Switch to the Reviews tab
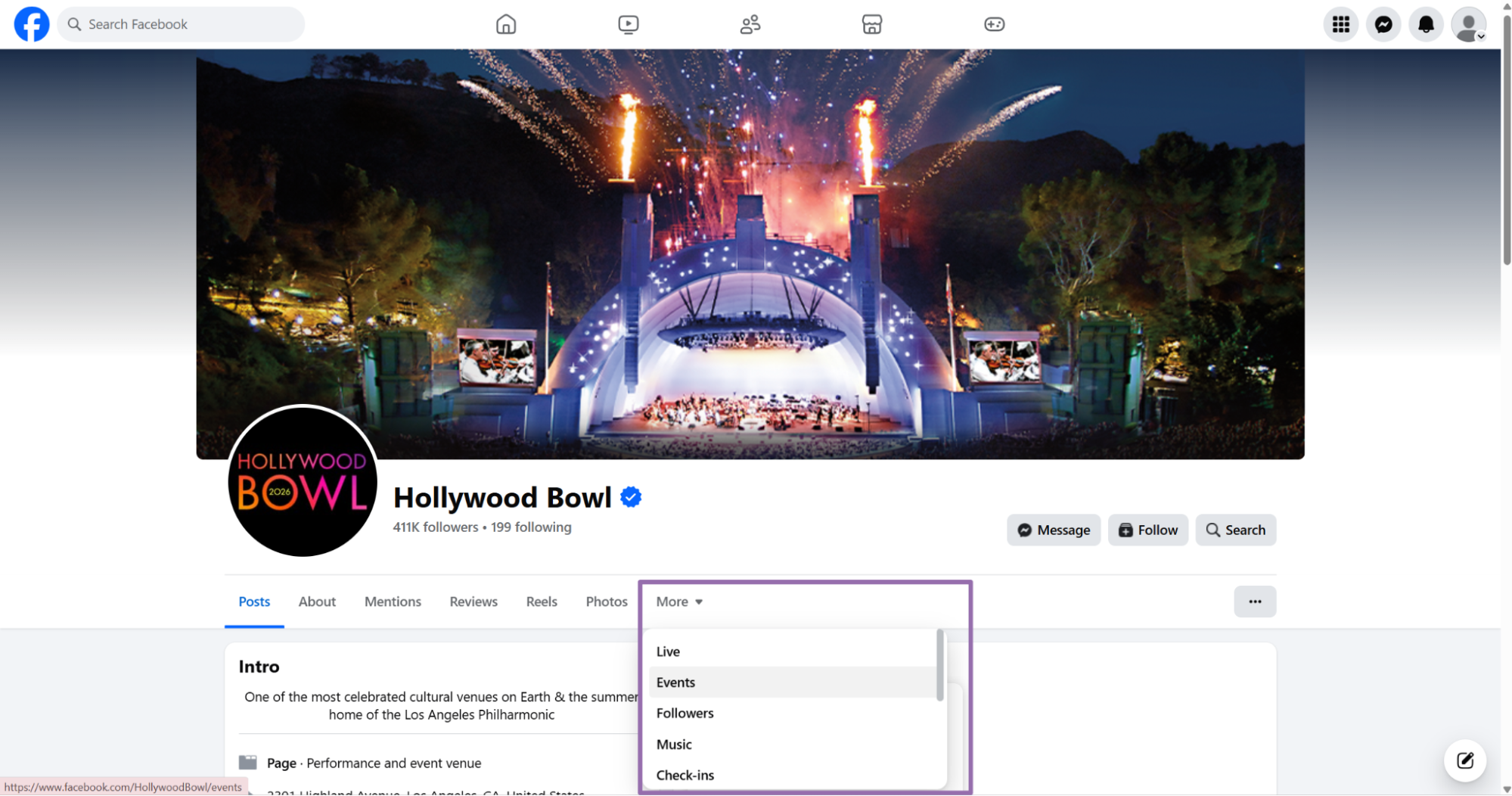 (x=473, y=602)
